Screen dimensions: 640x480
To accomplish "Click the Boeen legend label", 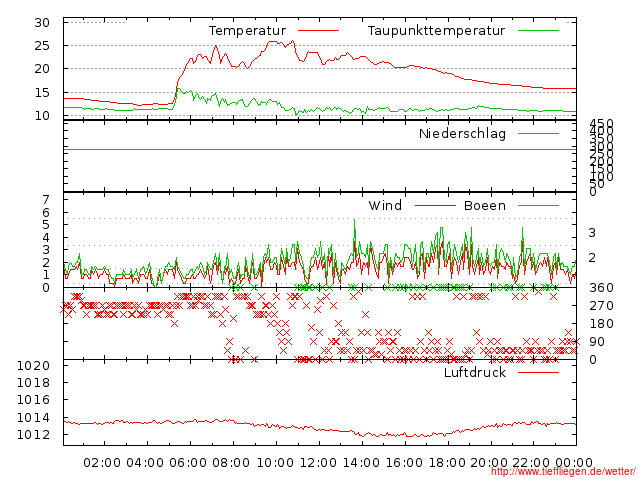I will (x=484, y=206).
